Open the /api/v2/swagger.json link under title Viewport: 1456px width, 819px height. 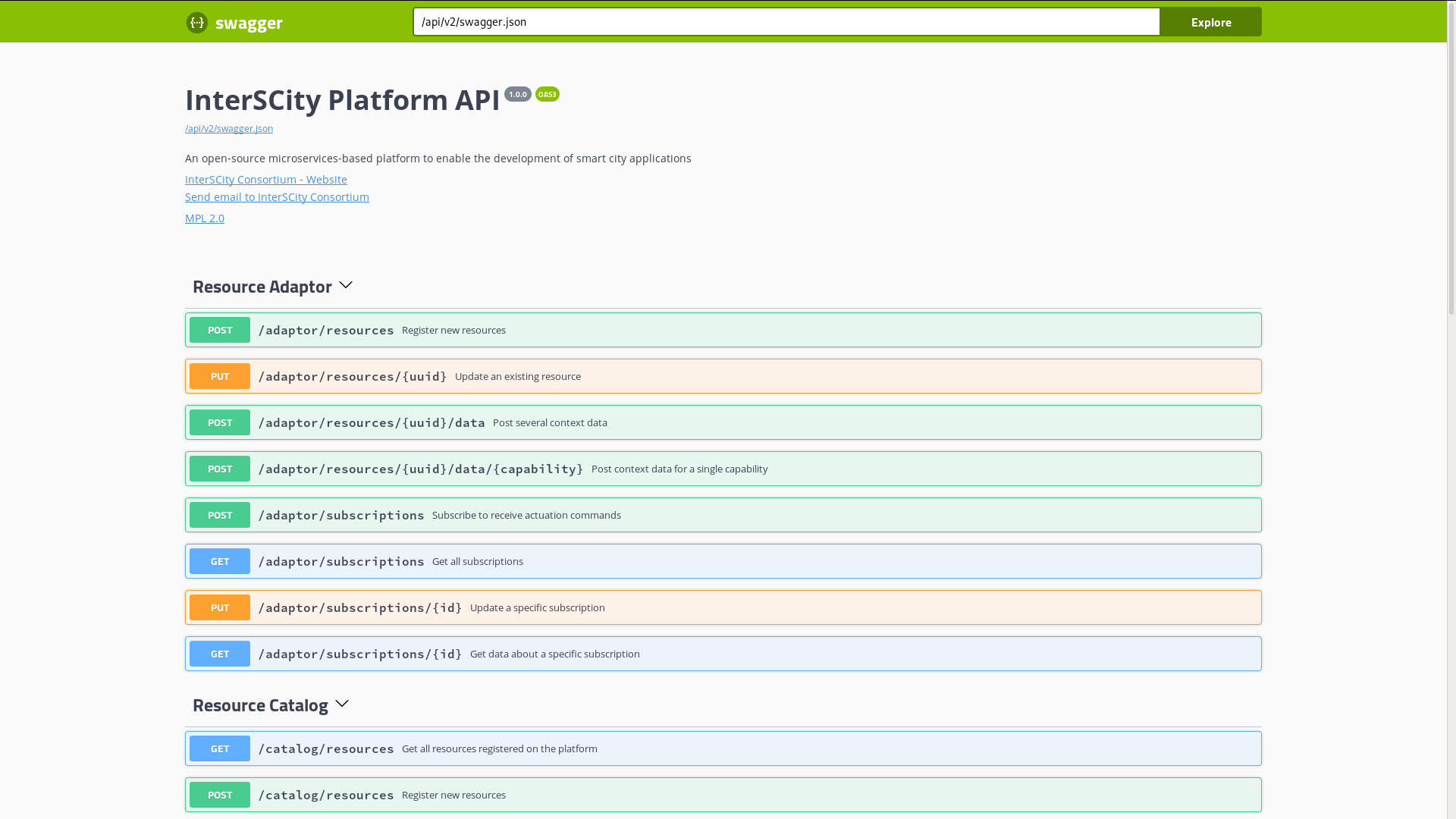click(229, 129)
